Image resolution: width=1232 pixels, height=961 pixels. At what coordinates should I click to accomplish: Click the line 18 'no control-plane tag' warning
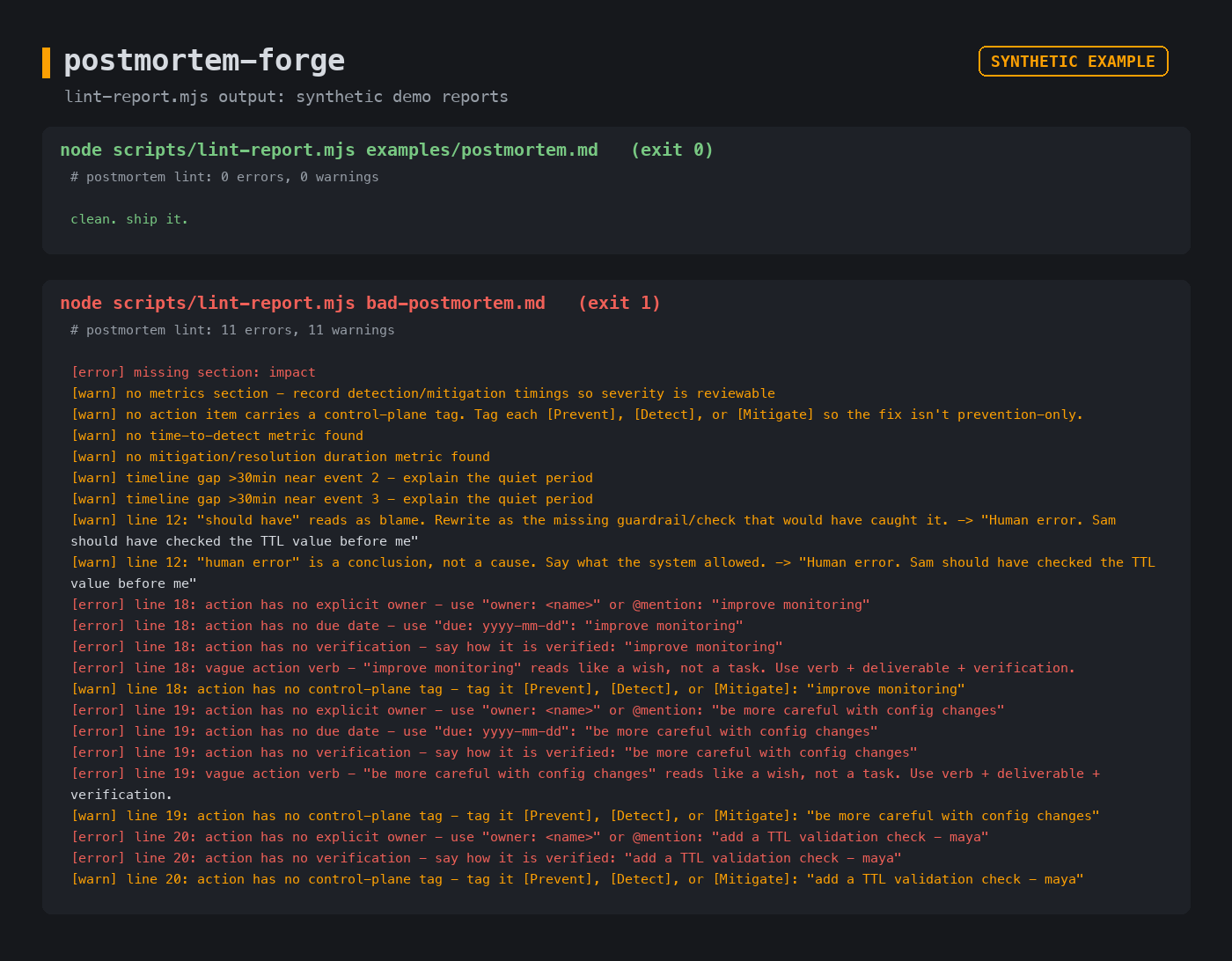click(517, 689)
